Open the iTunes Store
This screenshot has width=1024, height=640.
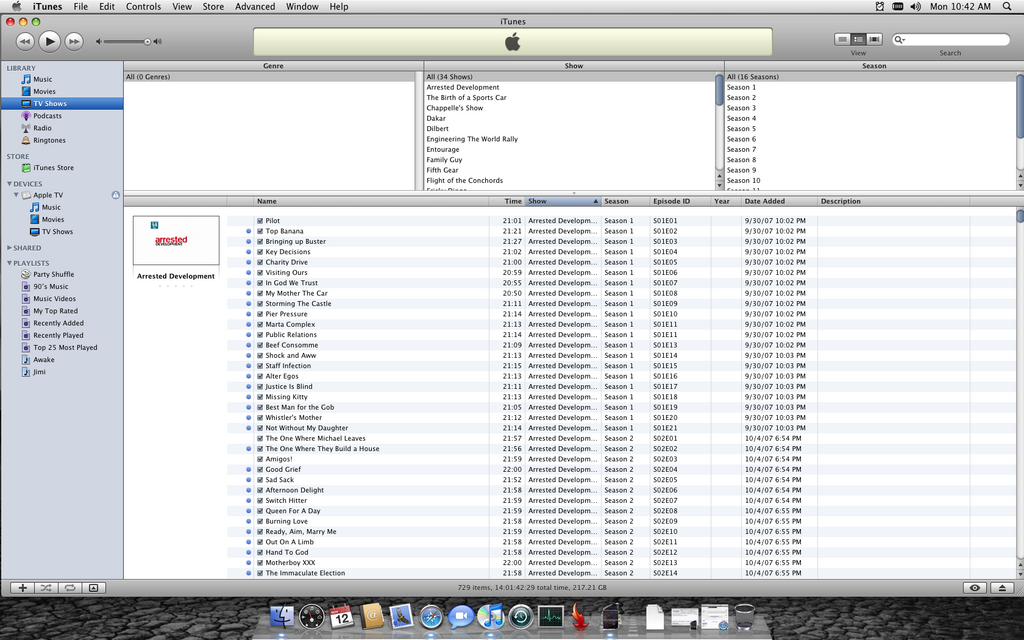click(x=53, y=168)
